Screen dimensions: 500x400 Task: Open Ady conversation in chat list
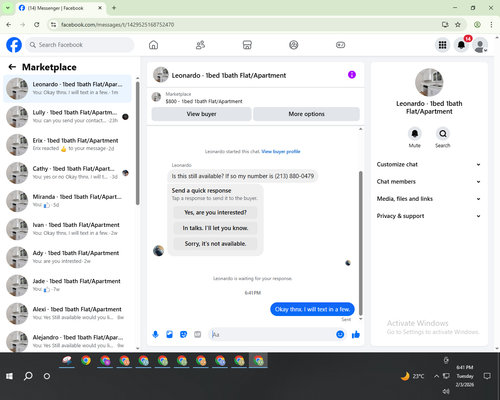click(x=67, y=257)
